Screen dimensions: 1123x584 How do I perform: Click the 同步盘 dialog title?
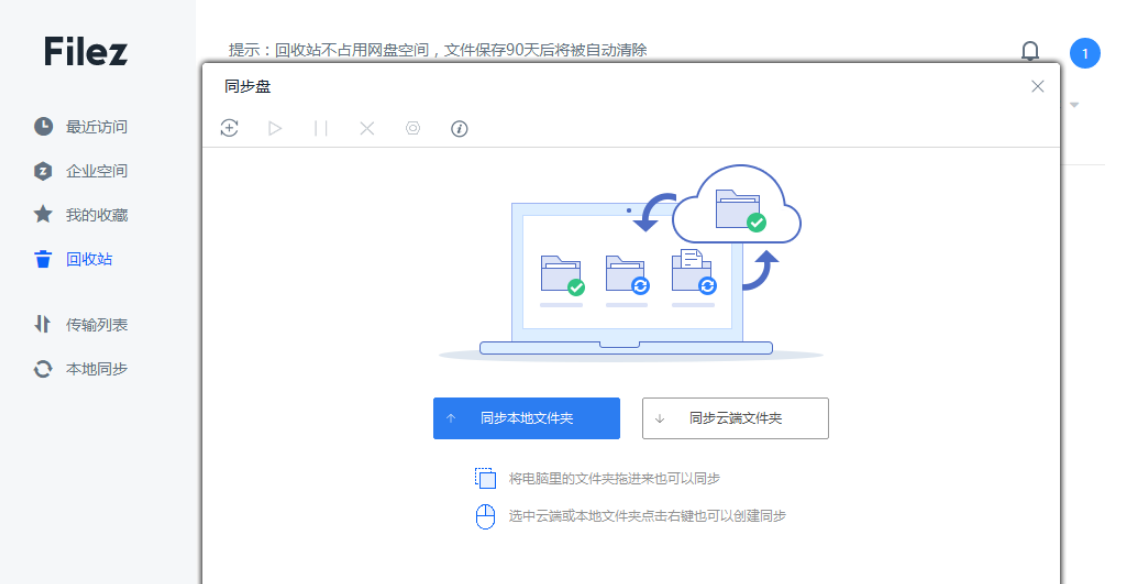[248, 87]
